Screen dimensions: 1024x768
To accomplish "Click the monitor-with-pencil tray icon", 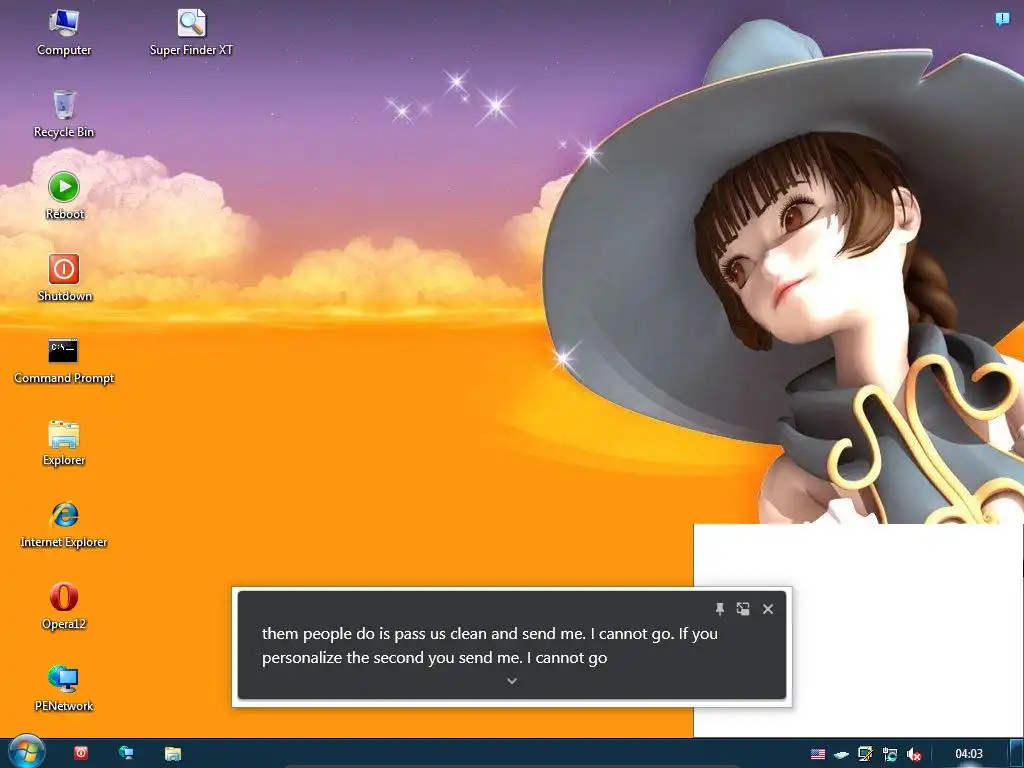I will tap(865, 754).
